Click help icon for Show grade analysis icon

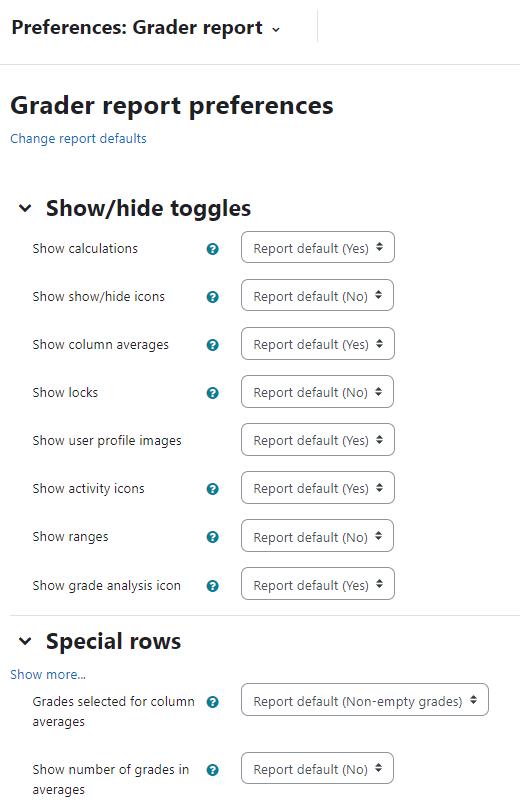213,586
